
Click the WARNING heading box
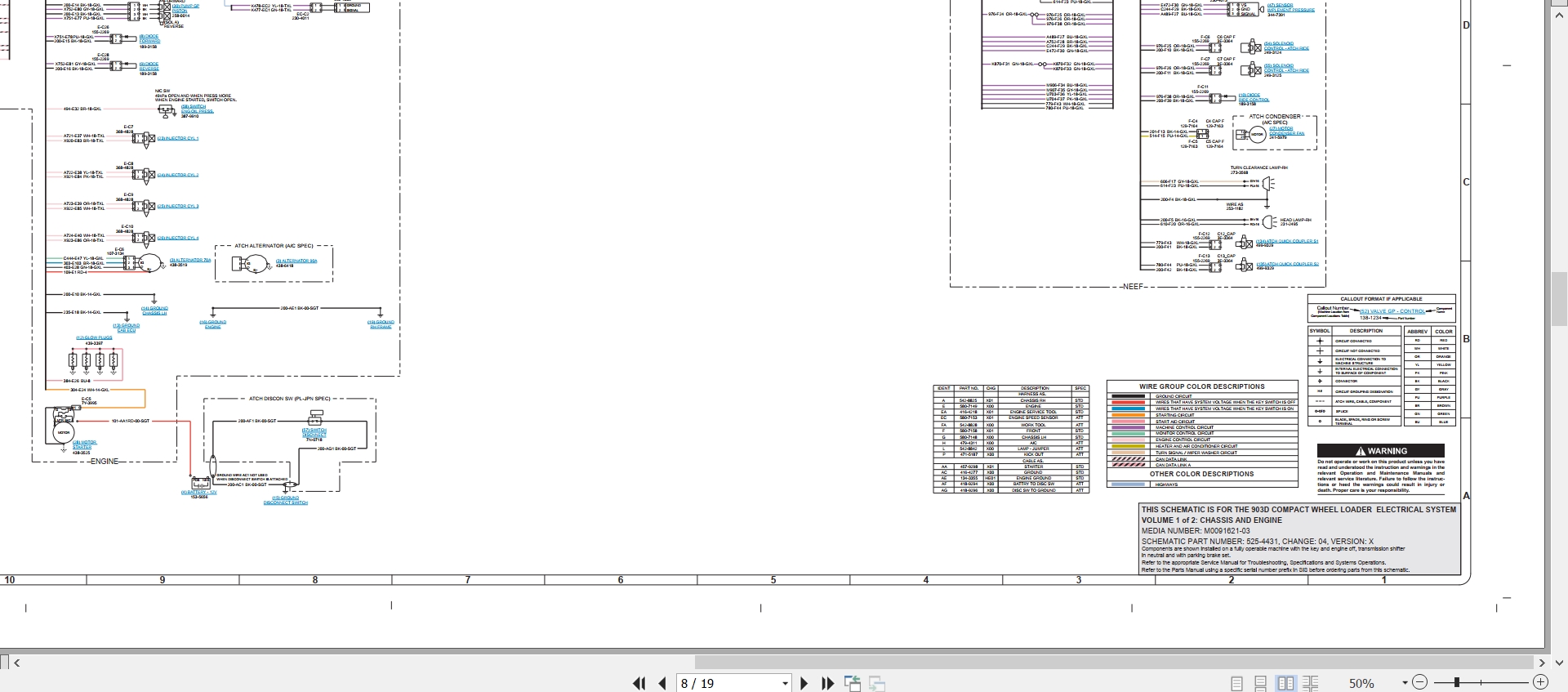coord(1381,451)
